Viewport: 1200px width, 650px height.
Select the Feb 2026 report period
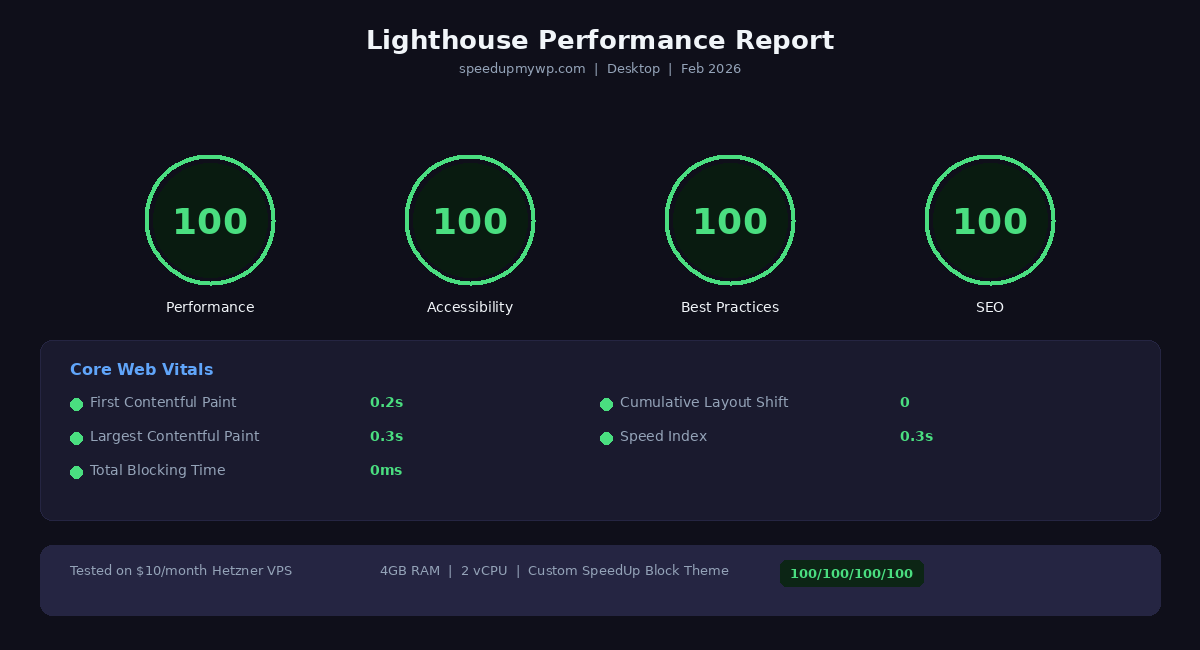(710, 68)
